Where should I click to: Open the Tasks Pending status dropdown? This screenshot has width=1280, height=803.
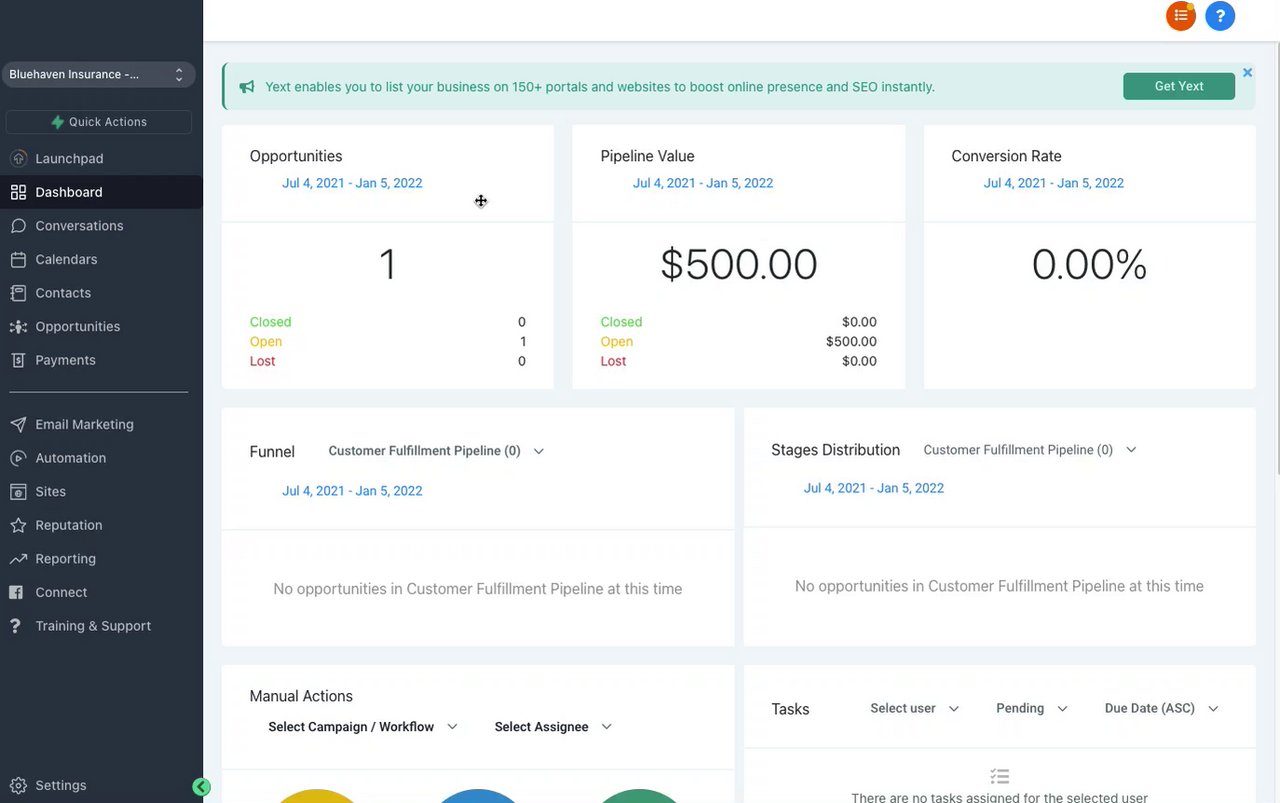(1031, 708)
